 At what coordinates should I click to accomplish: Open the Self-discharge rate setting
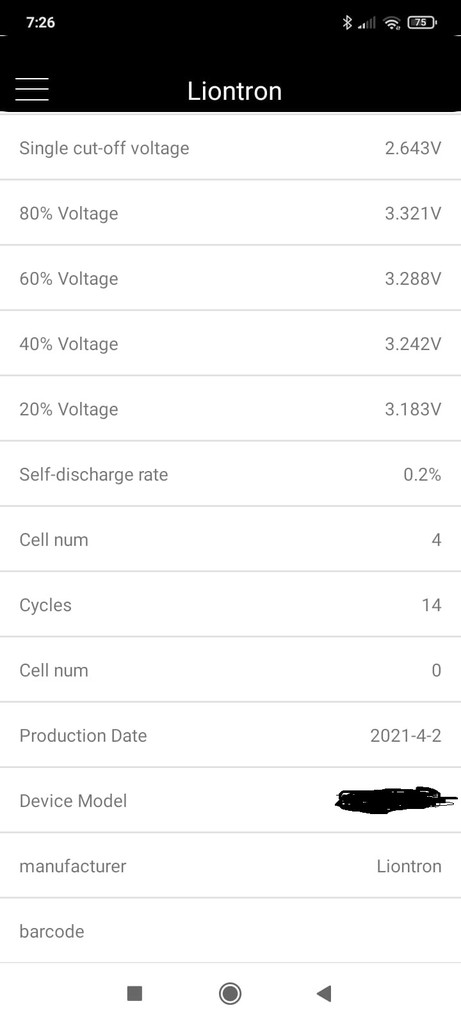tap(230, 474)
